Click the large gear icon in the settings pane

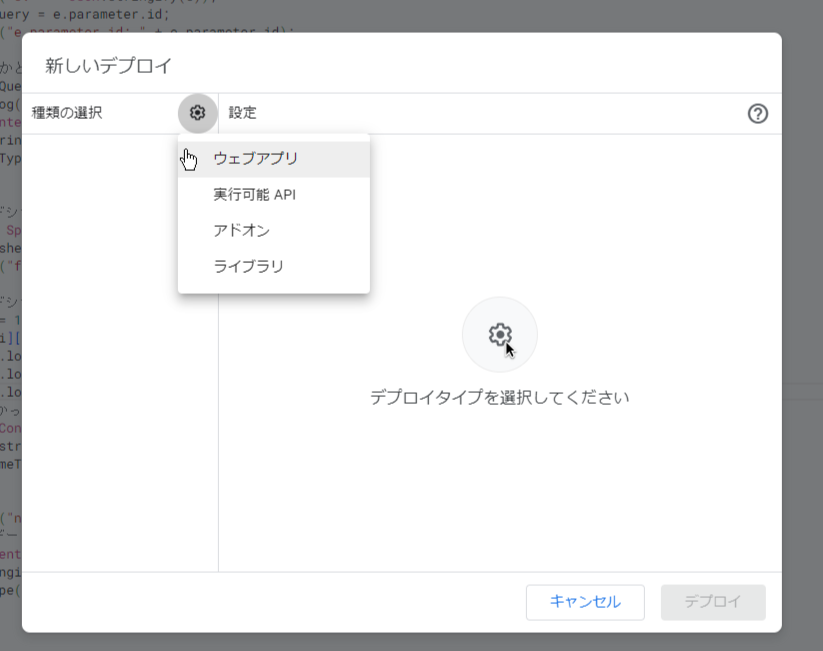499,335
